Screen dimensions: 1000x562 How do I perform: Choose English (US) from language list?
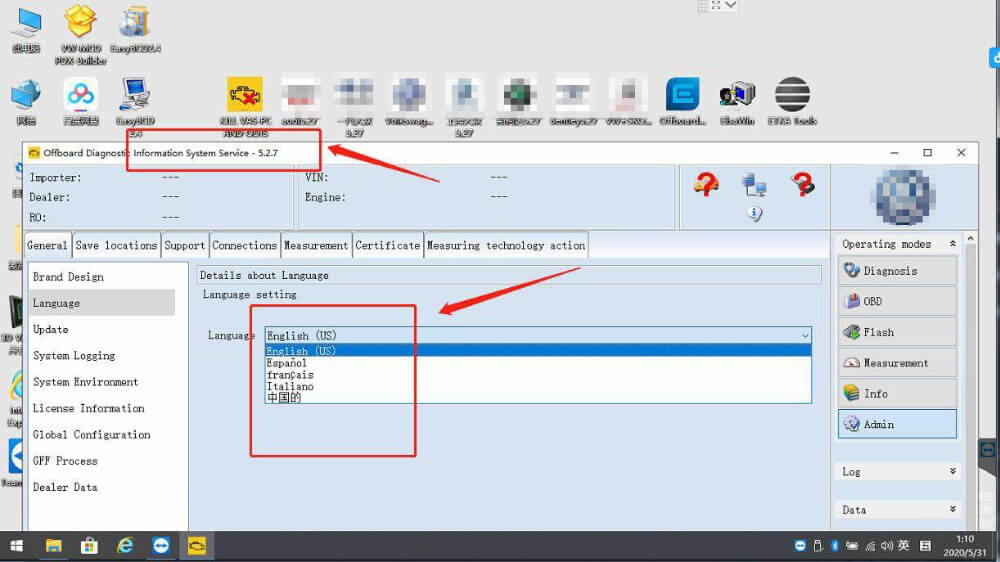[x=538, y=351]
